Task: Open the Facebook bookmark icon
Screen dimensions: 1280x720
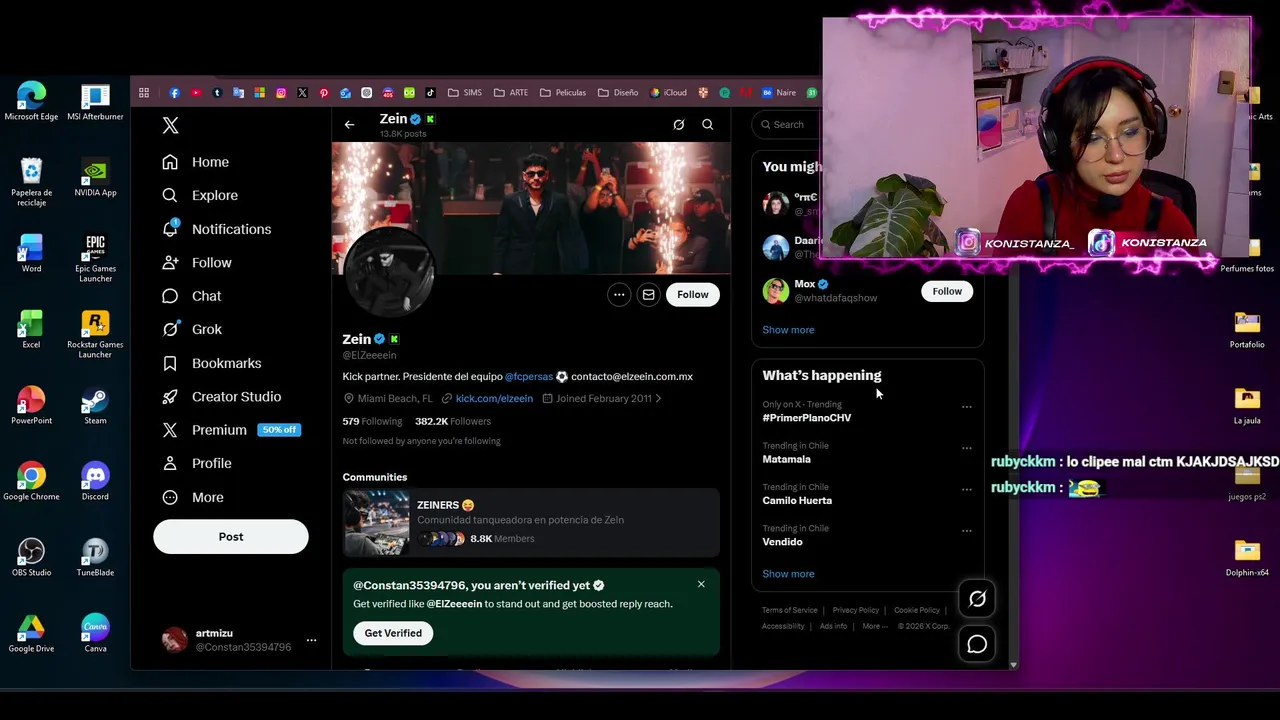Action: pyautogui.click(x=174, y=93)
